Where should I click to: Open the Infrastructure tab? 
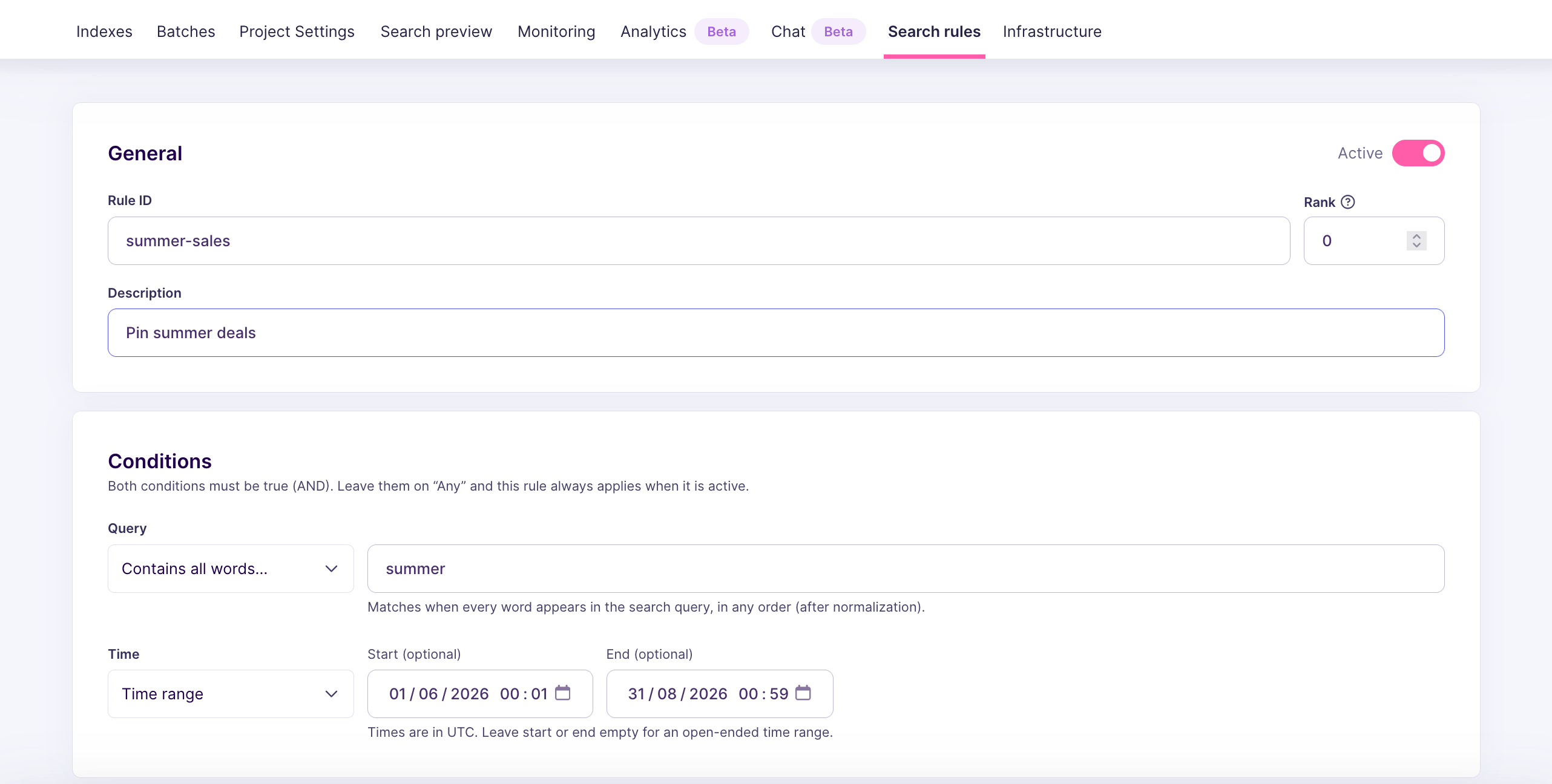click(x=1052, y=31)
